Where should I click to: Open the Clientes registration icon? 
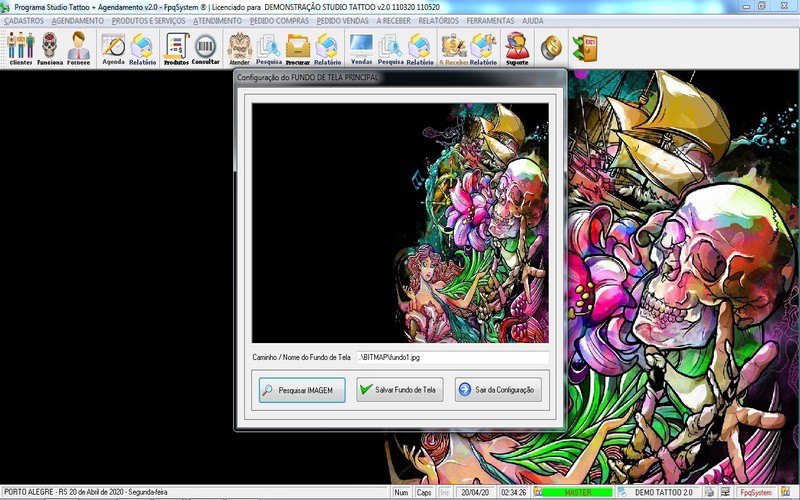20,48
